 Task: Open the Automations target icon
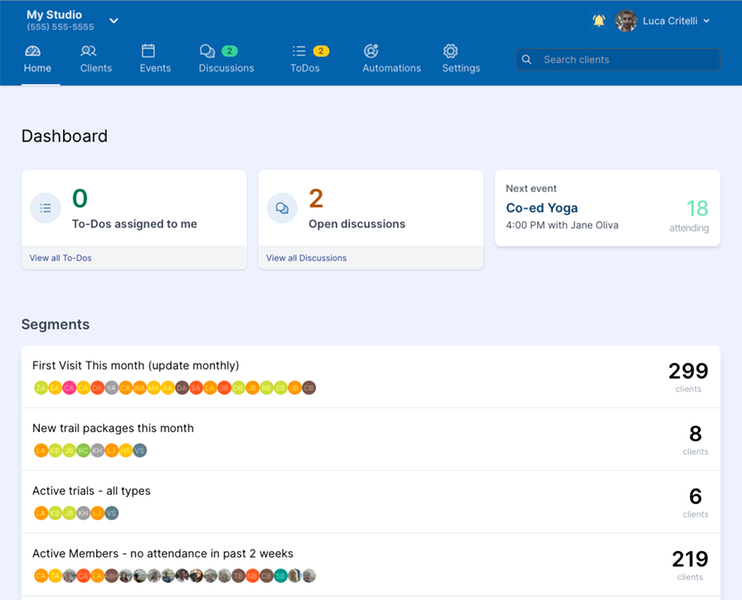[x=371, y=51]
